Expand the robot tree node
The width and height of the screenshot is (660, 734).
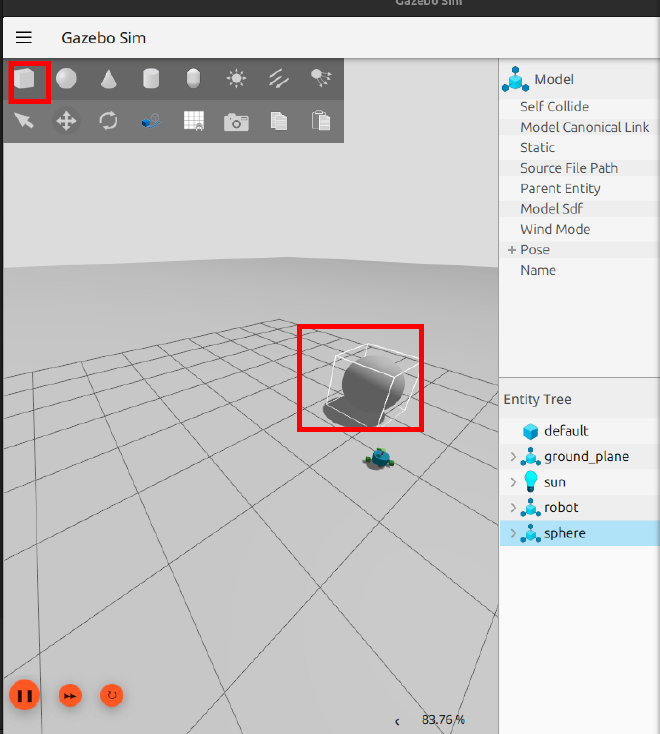513,507
